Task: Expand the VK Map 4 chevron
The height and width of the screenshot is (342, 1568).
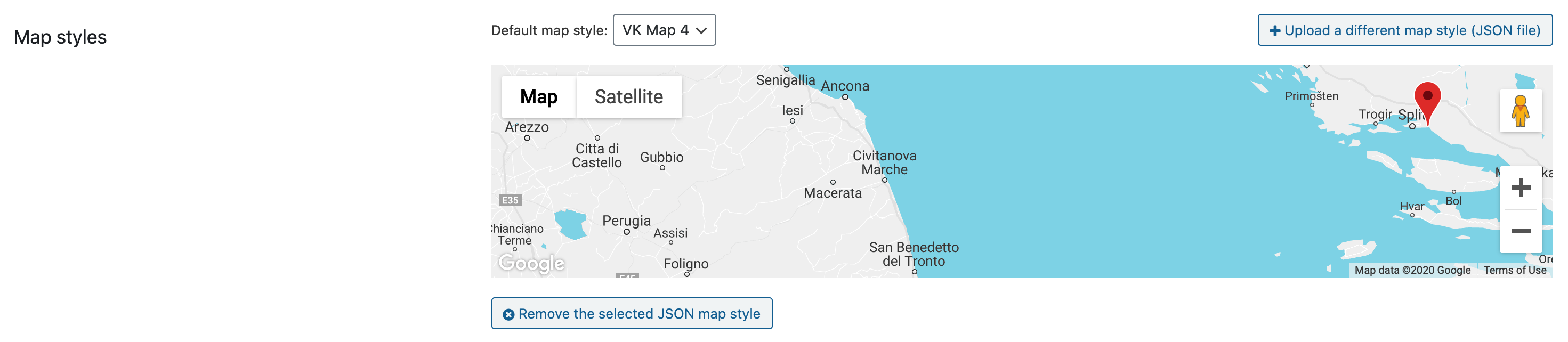Action: [x=701, y=30]
